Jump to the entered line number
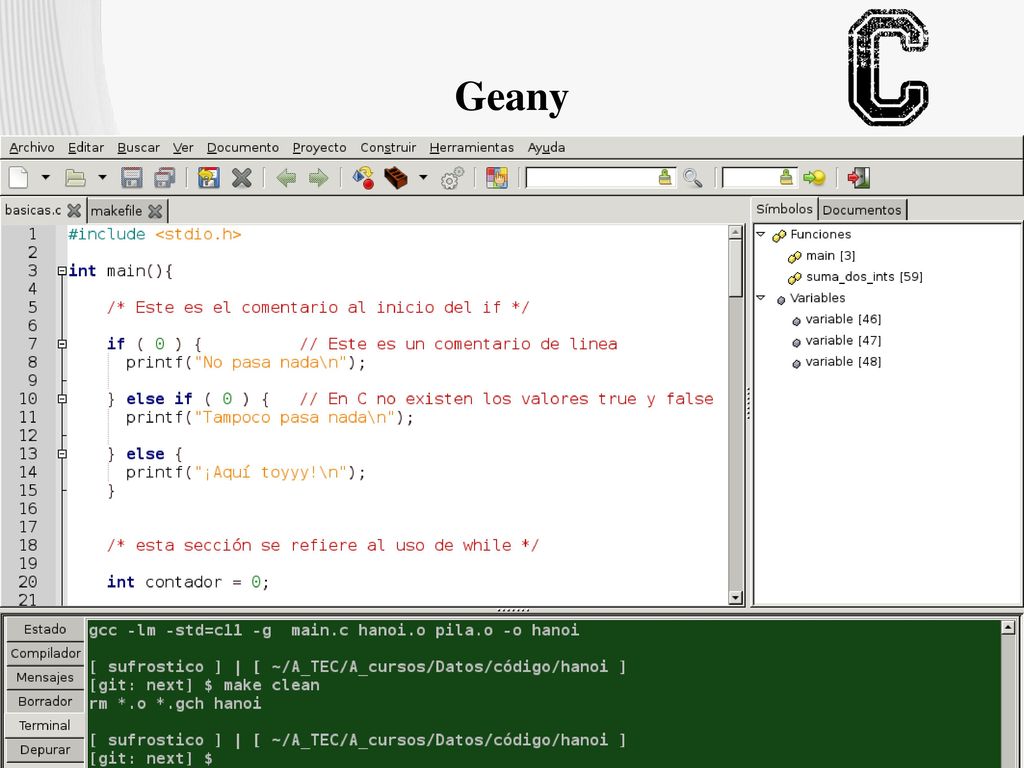The height and width of the screenshot is (768, 1024). pos(814,177)
